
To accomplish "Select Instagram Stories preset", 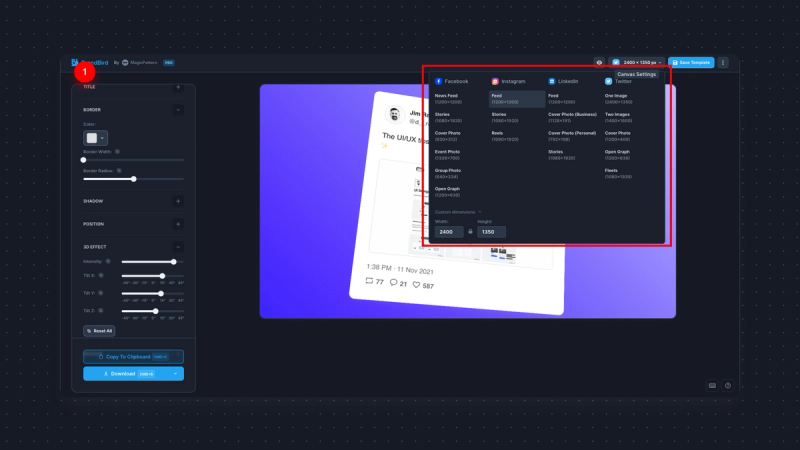I will coord(505,117).
